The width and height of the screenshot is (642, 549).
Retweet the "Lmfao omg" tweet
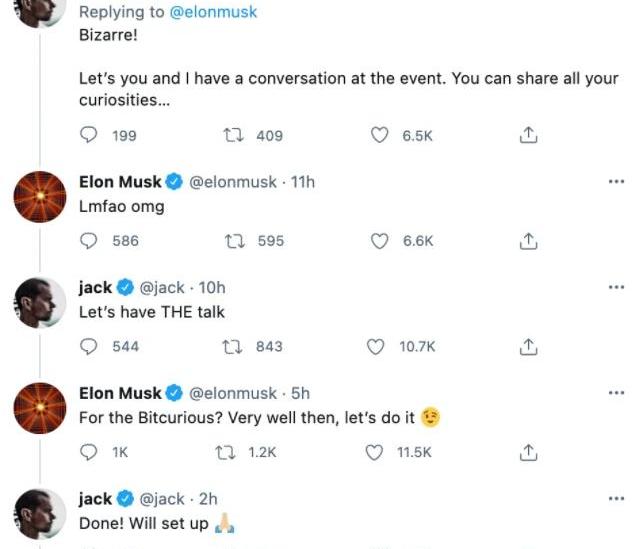click(235, 241)
